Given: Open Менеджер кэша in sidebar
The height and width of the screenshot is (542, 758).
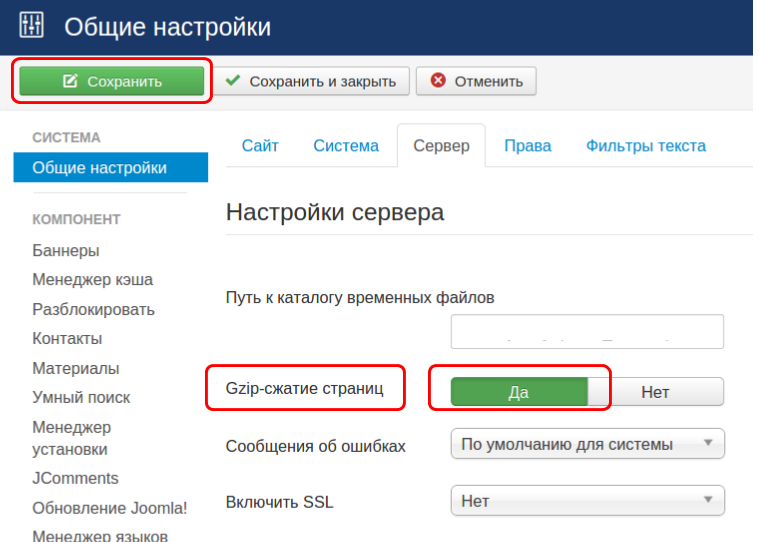Looking at the screenshot, I should coord(92,280).
